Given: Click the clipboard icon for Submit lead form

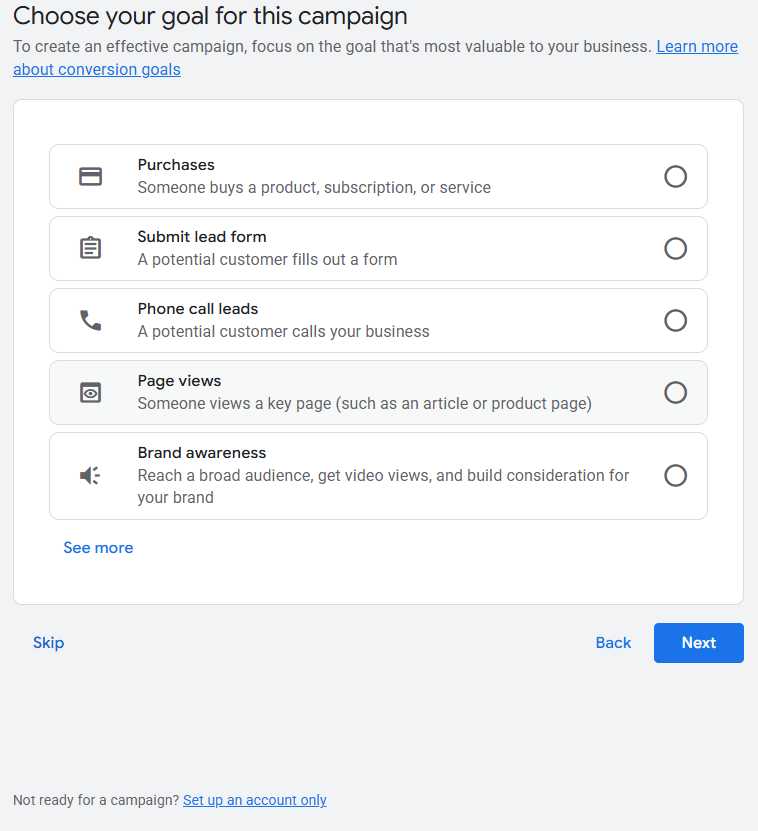Looking at the screenshot, I should click(x=91, y=248).
